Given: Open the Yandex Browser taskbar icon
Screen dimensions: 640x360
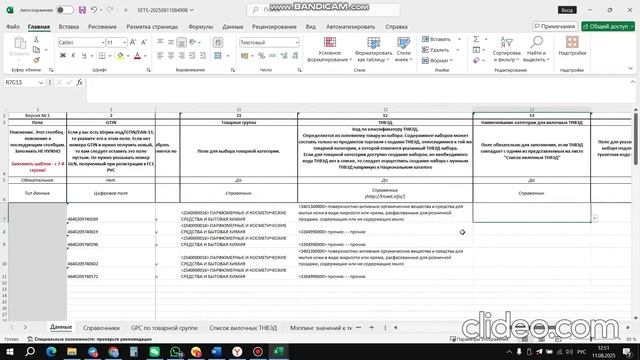Looking at the screenshot, I should click(237, 351).
